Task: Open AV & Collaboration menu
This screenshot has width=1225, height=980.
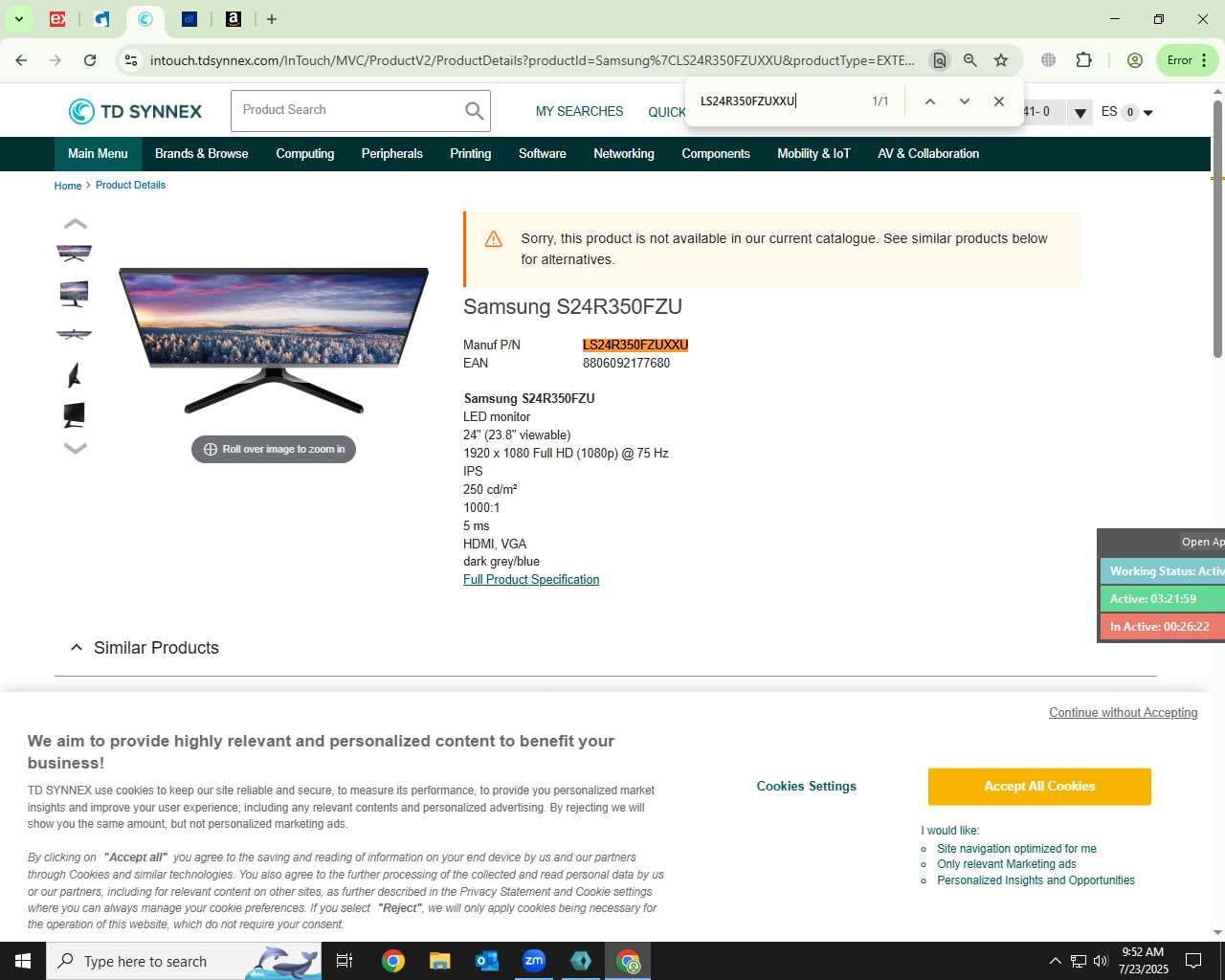Action: pos(928,154)
